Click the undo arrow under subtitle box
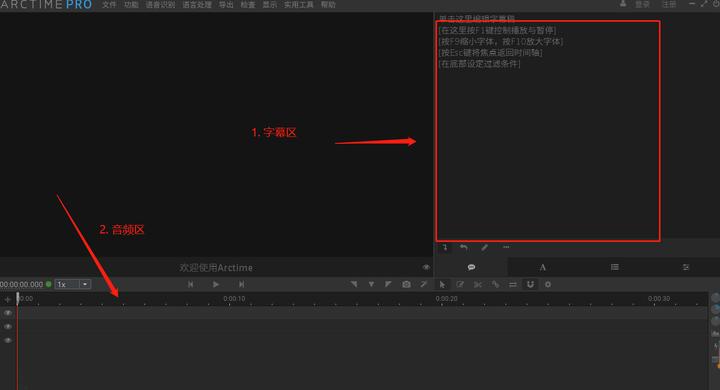Viewport: 720px width, 390px height. pos(464,248)
